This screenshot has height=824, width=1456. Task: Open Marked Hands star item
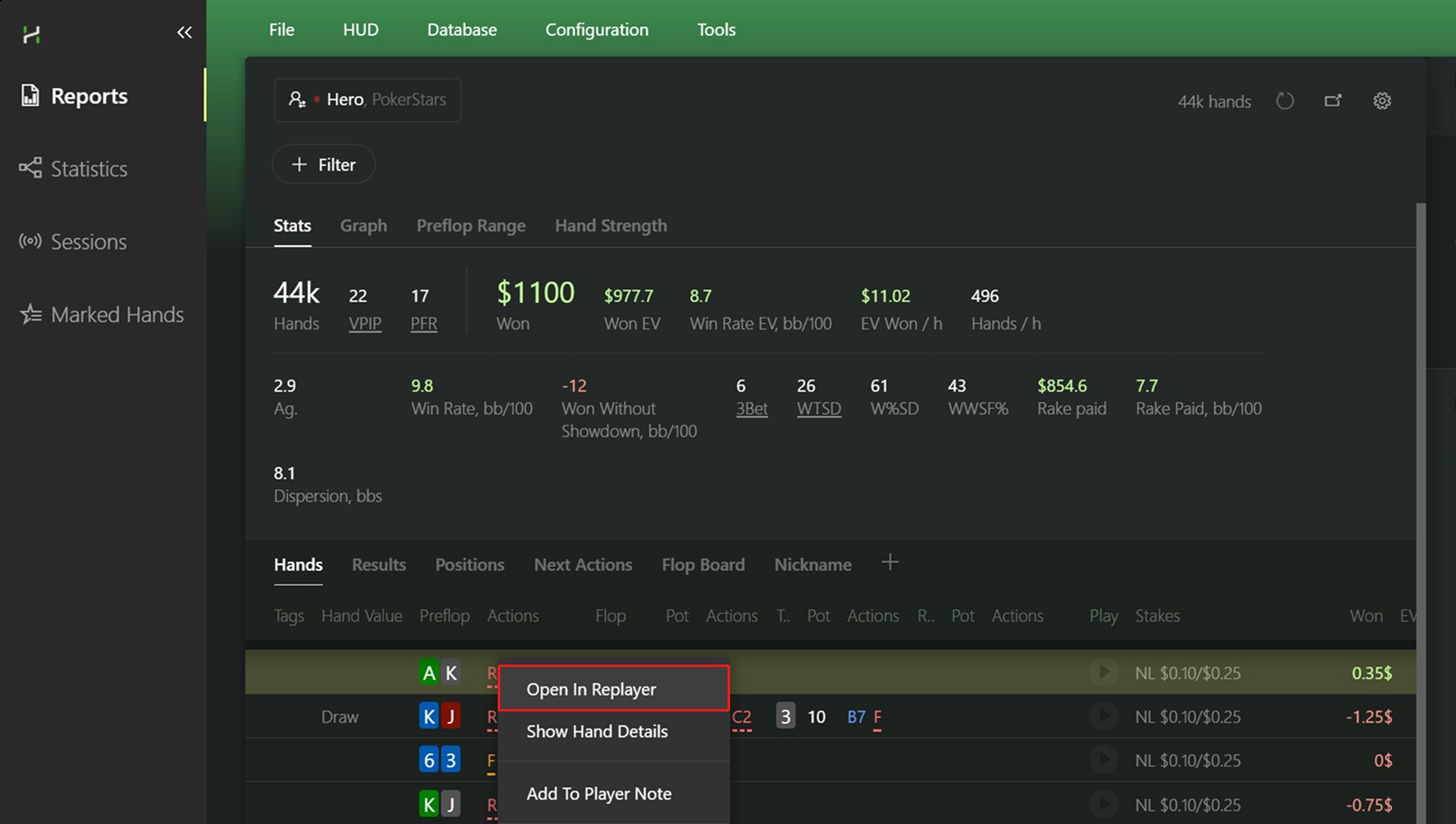(x=117, y=314)
